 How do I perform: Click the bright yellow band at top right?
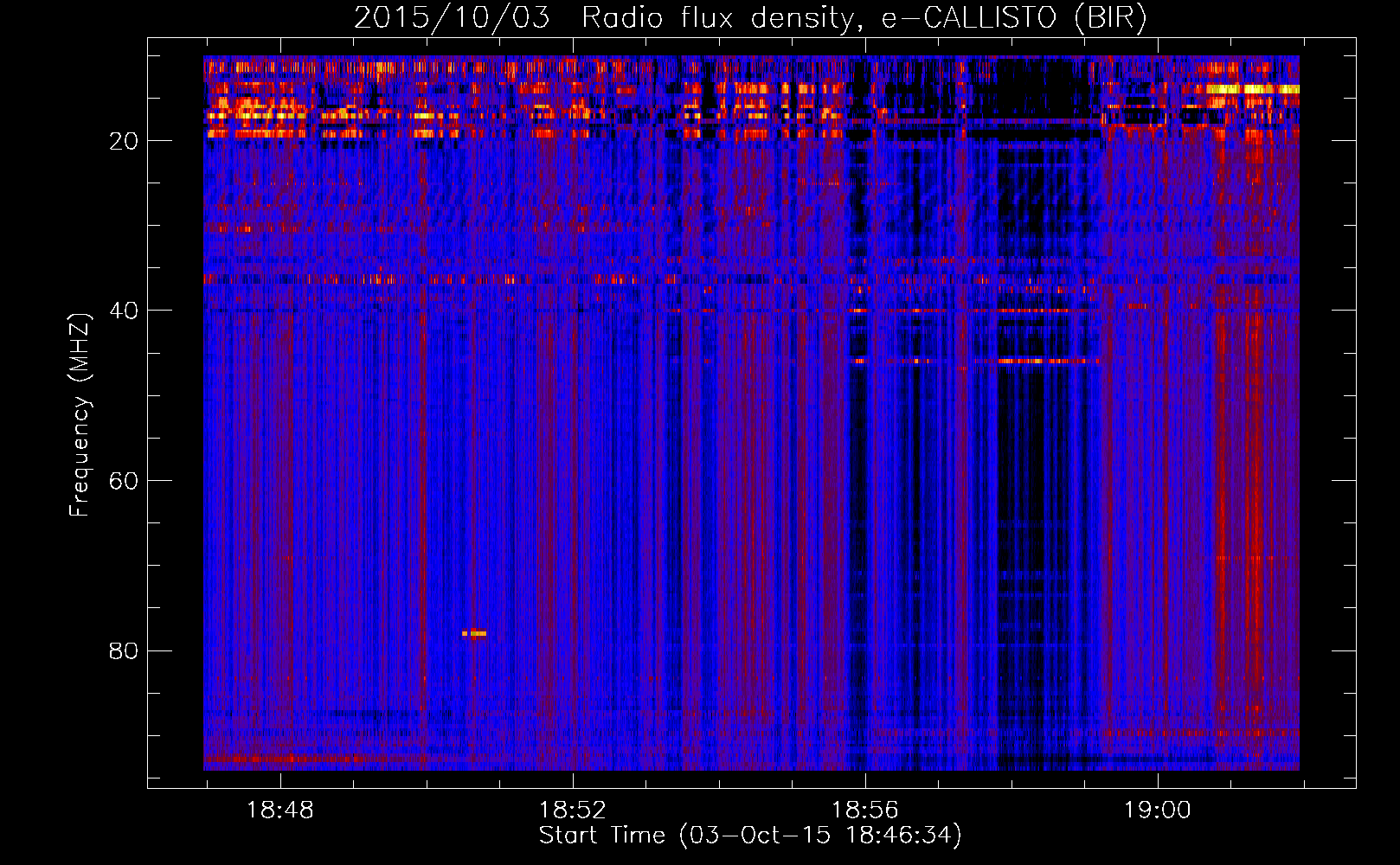[1246, 89]
